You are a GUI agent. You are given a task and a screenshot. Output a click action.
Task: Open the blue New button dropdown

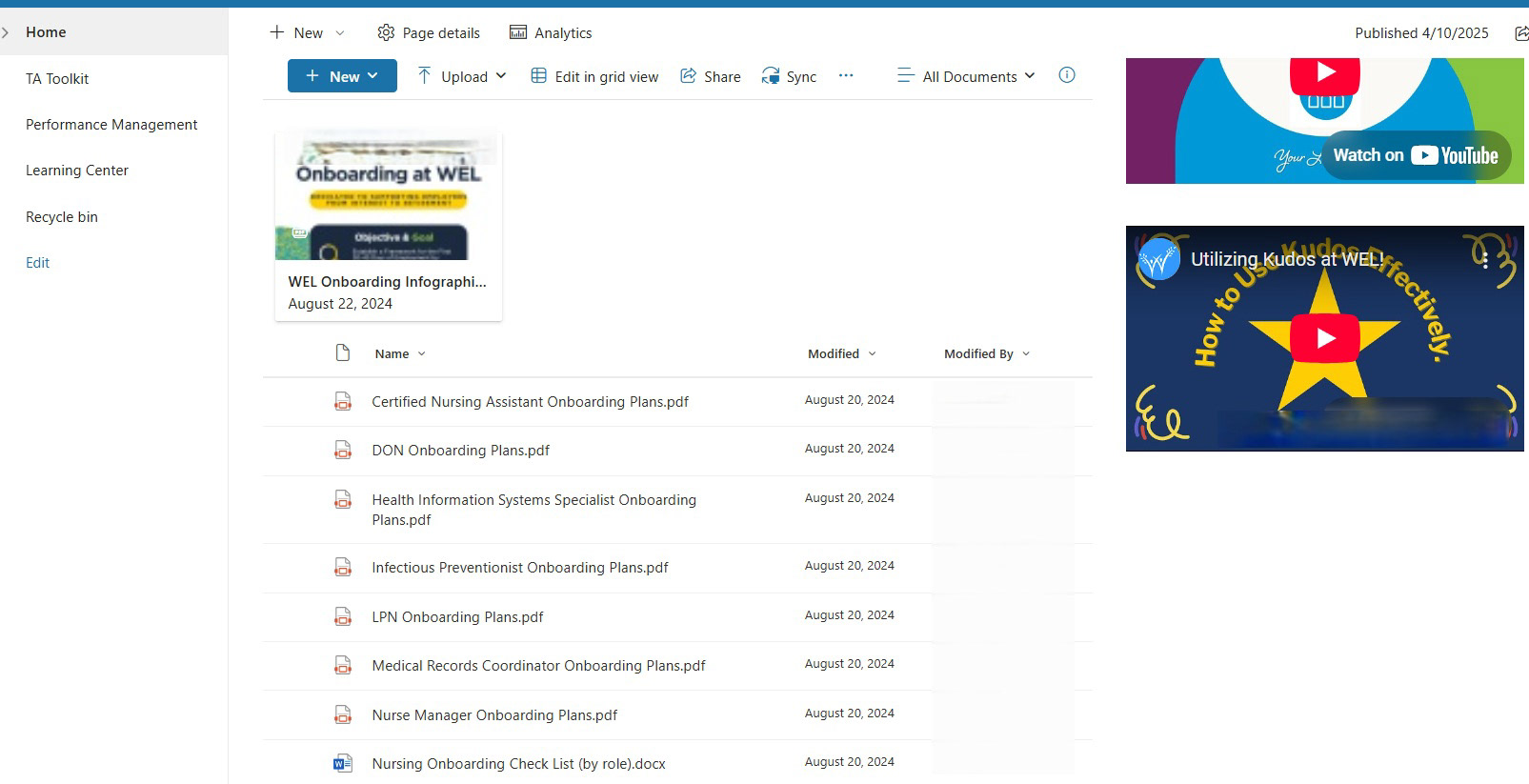tap(342, 76)
